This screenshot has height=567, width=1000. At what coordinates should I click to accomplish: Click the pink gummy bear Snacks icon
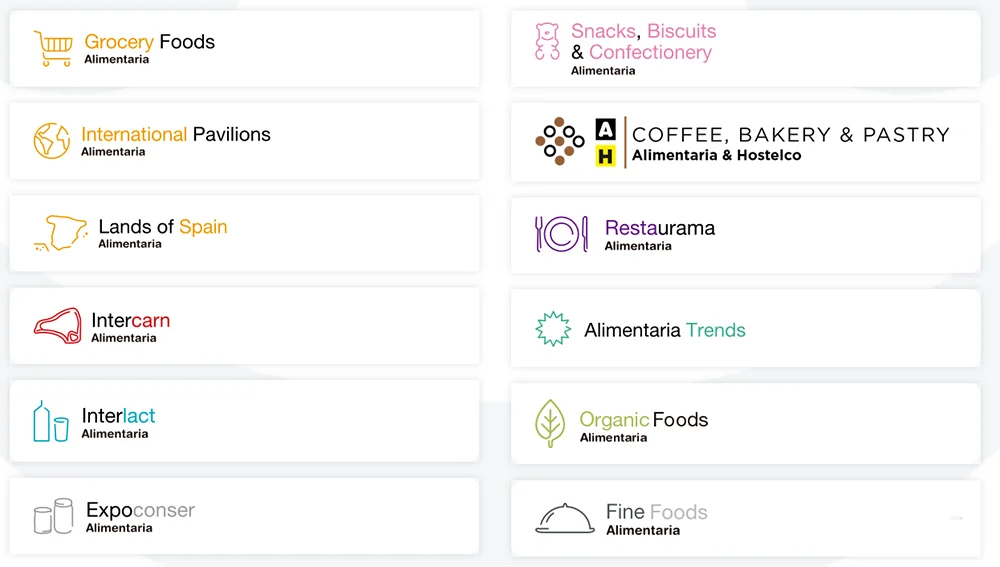[547, 41]
